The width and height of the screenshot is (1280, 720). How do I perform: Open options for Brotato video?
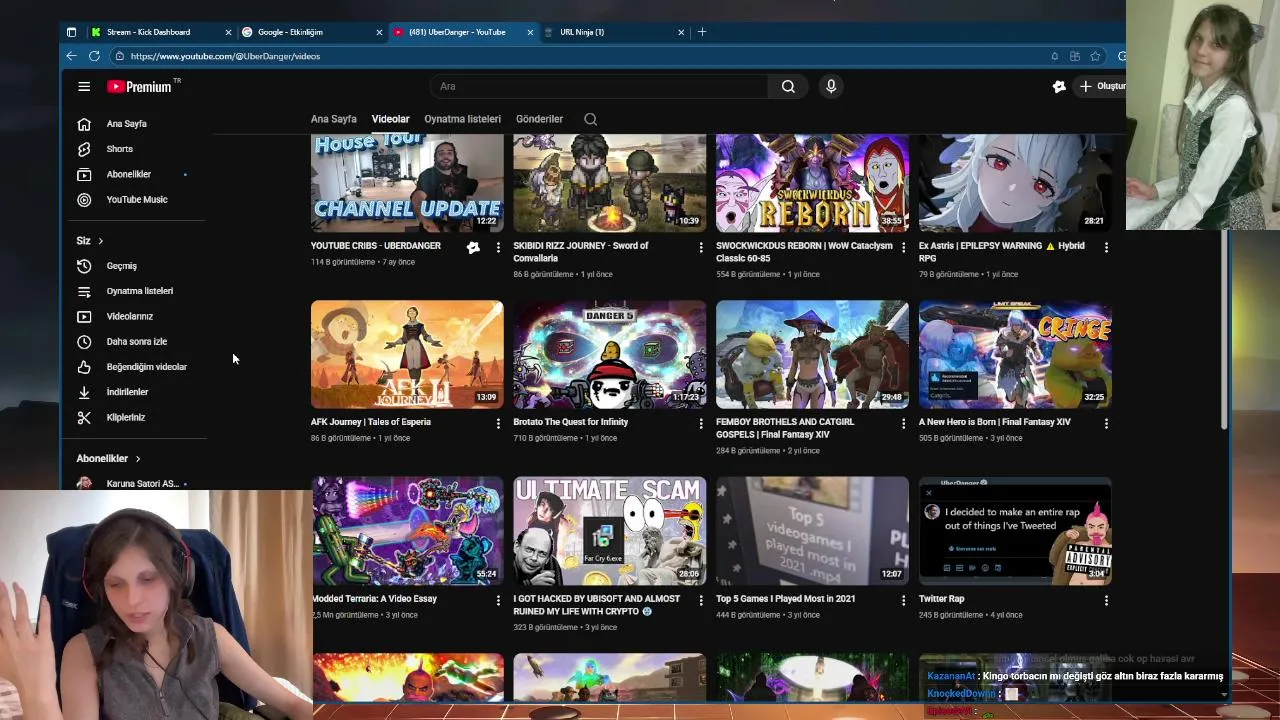tap(700, 424)
